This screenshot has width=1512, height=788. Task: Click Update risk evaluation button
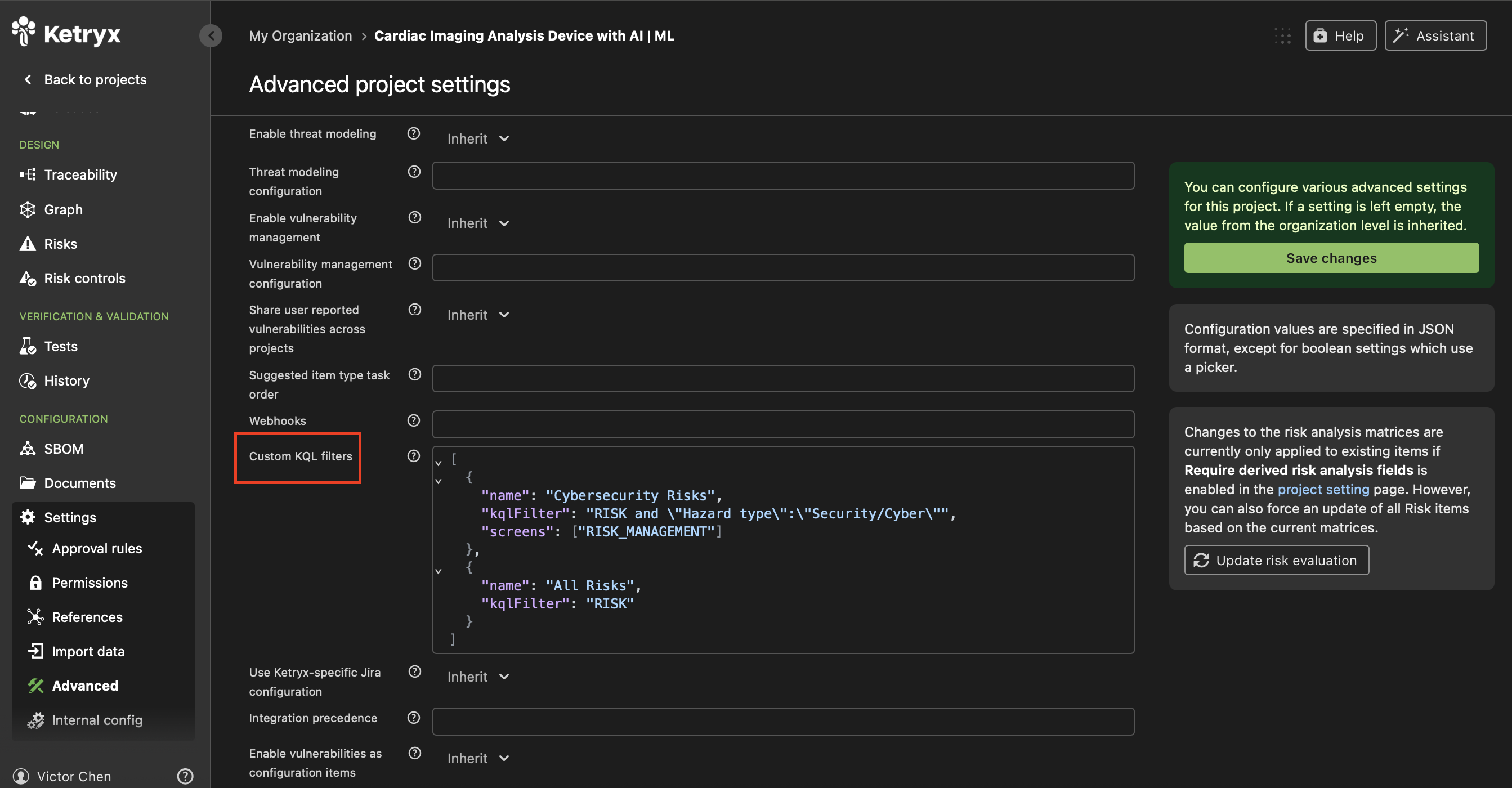pos(1277,559)
